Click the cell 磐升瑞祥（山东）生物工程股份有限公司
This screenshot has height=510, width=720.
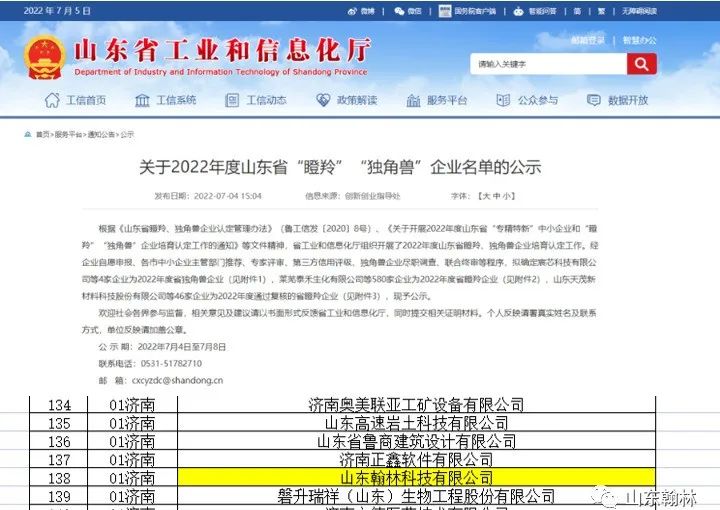(x=416, y=496)
